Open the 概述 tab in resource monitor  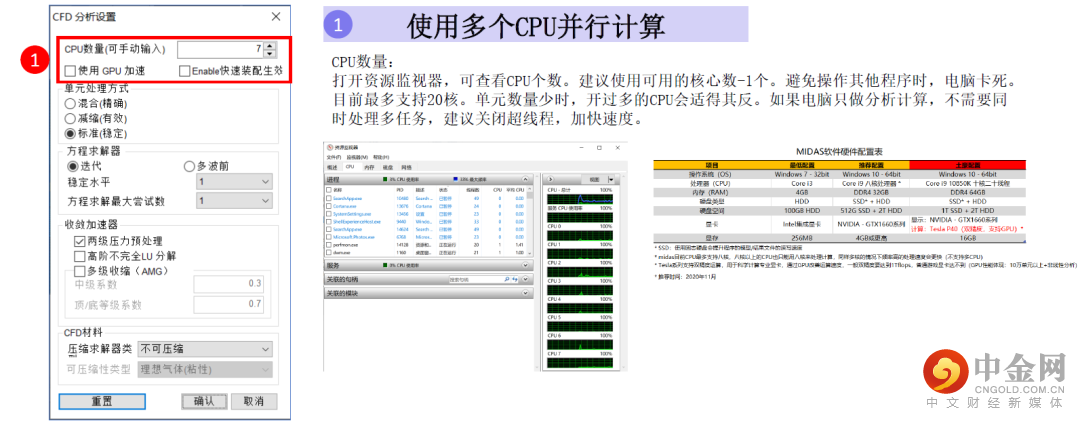pyautogui.click(x=333, y=167)
